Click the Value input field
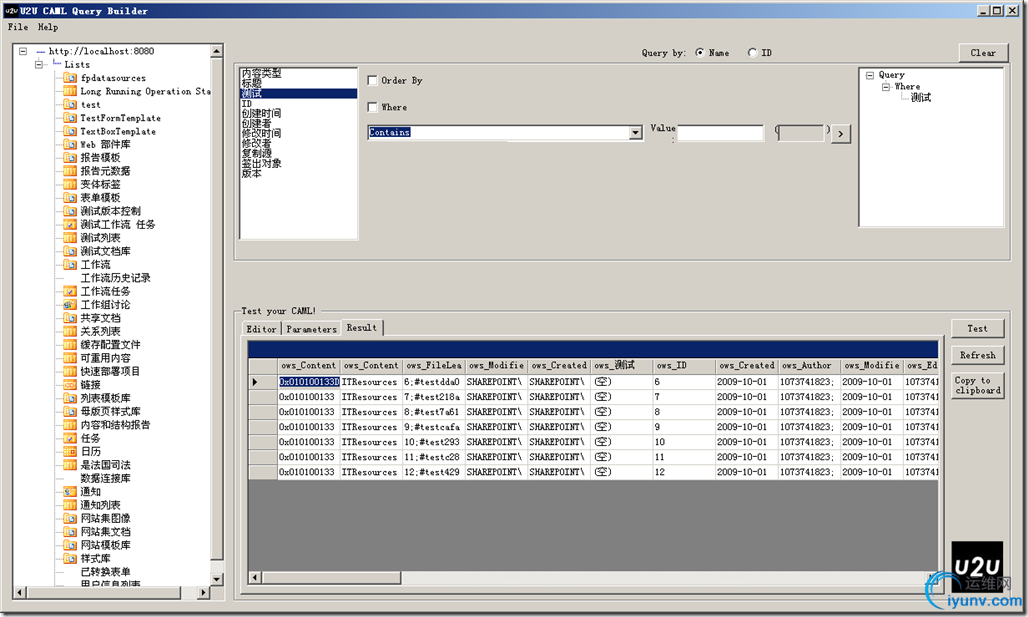 click(x=721, y=133)
